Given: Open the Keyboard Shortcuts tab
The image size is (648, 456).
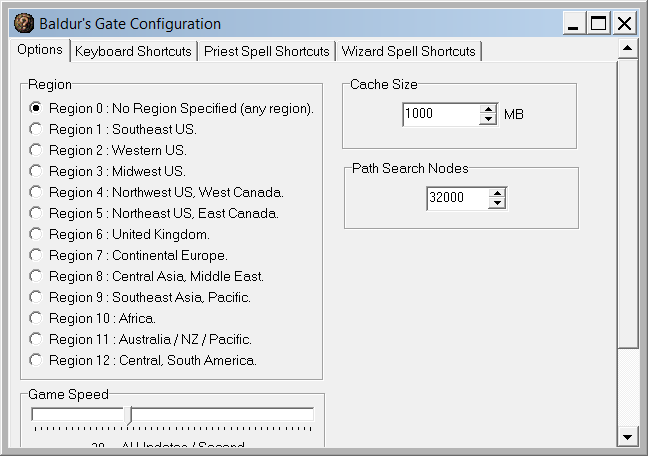Looking at the screenshot, I should [x=133, y=51].
